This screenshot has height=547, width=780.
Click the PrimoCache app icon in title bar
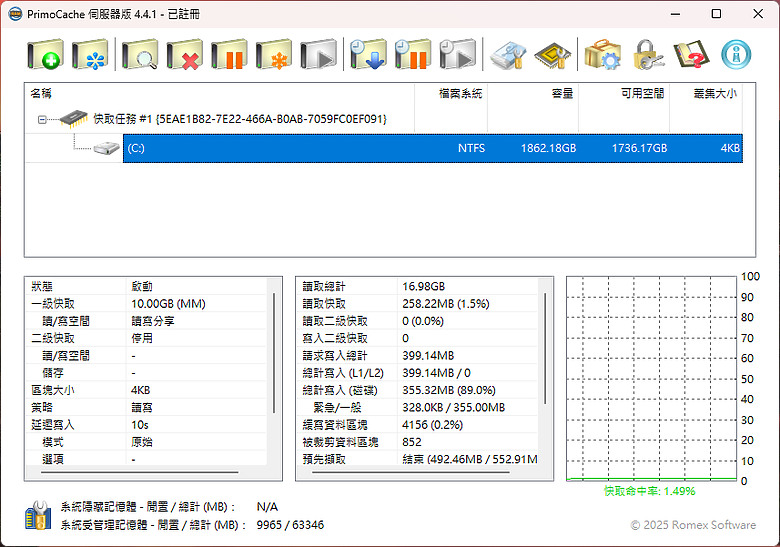pos(15,14)
